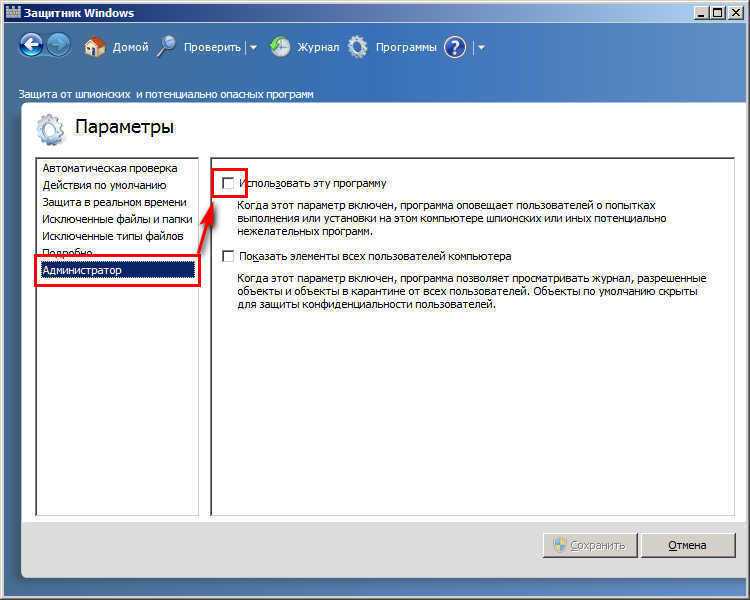This screenshot has height=600, width=750.
Task: Click the large Параметры gear icon
Action: click(50, 129)
